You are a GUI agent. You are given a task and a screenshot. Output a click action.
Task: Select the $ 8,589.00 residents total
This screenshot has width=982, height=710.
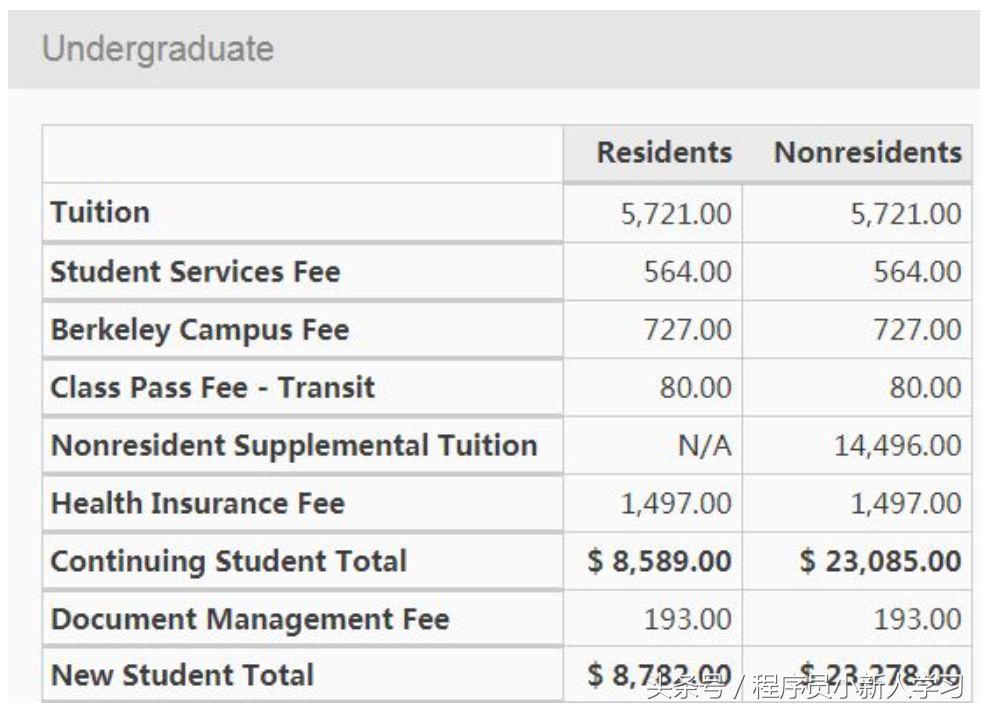pyautogui.click(x=660, y=561)
